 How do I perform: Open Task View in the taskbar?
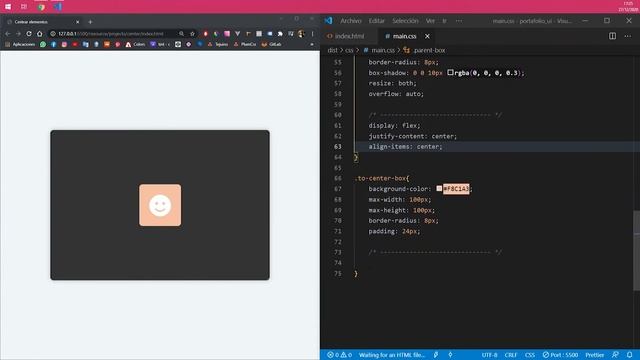[x=24, y=7]
